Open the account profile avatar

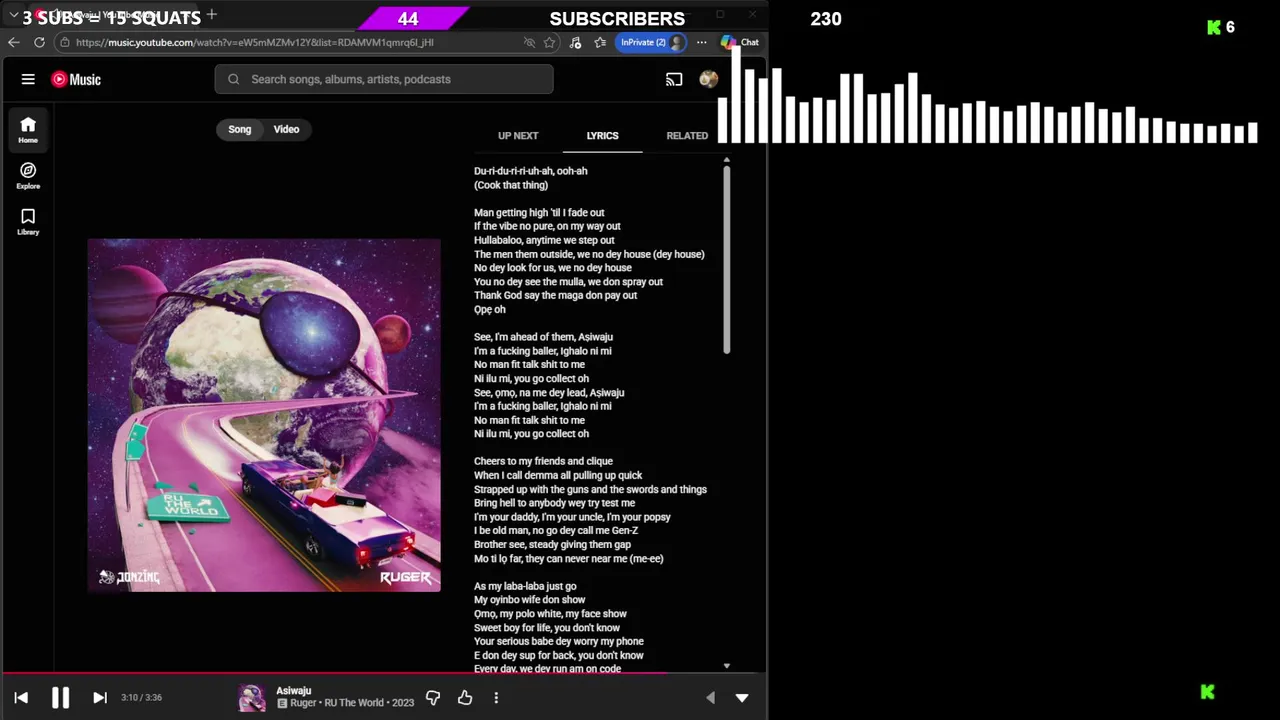708,79
